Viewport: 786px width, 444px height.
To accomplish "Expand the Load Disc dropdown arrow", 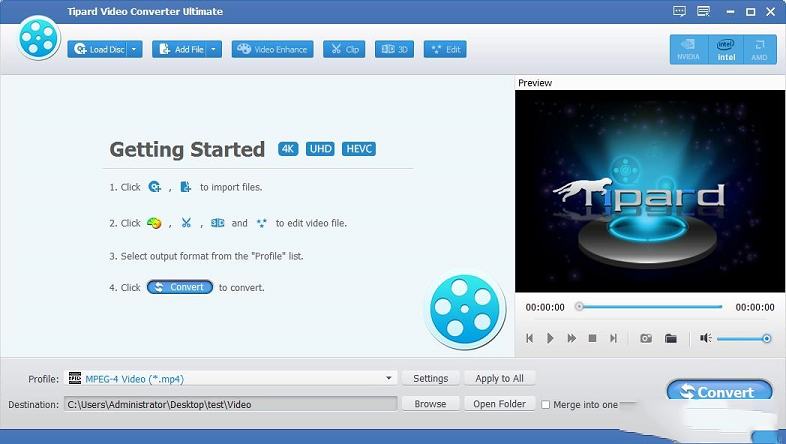I will [x=135, y=49].
